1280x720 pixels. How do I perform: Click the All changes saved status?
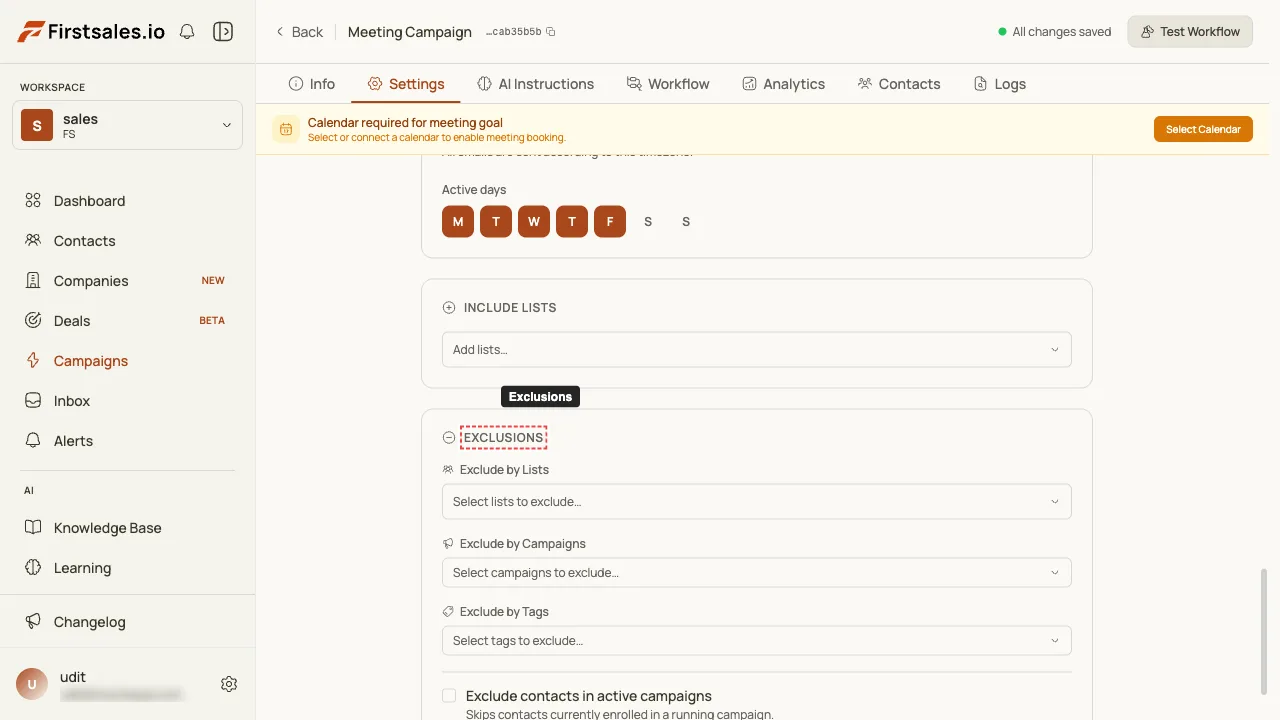[1055, 32]
